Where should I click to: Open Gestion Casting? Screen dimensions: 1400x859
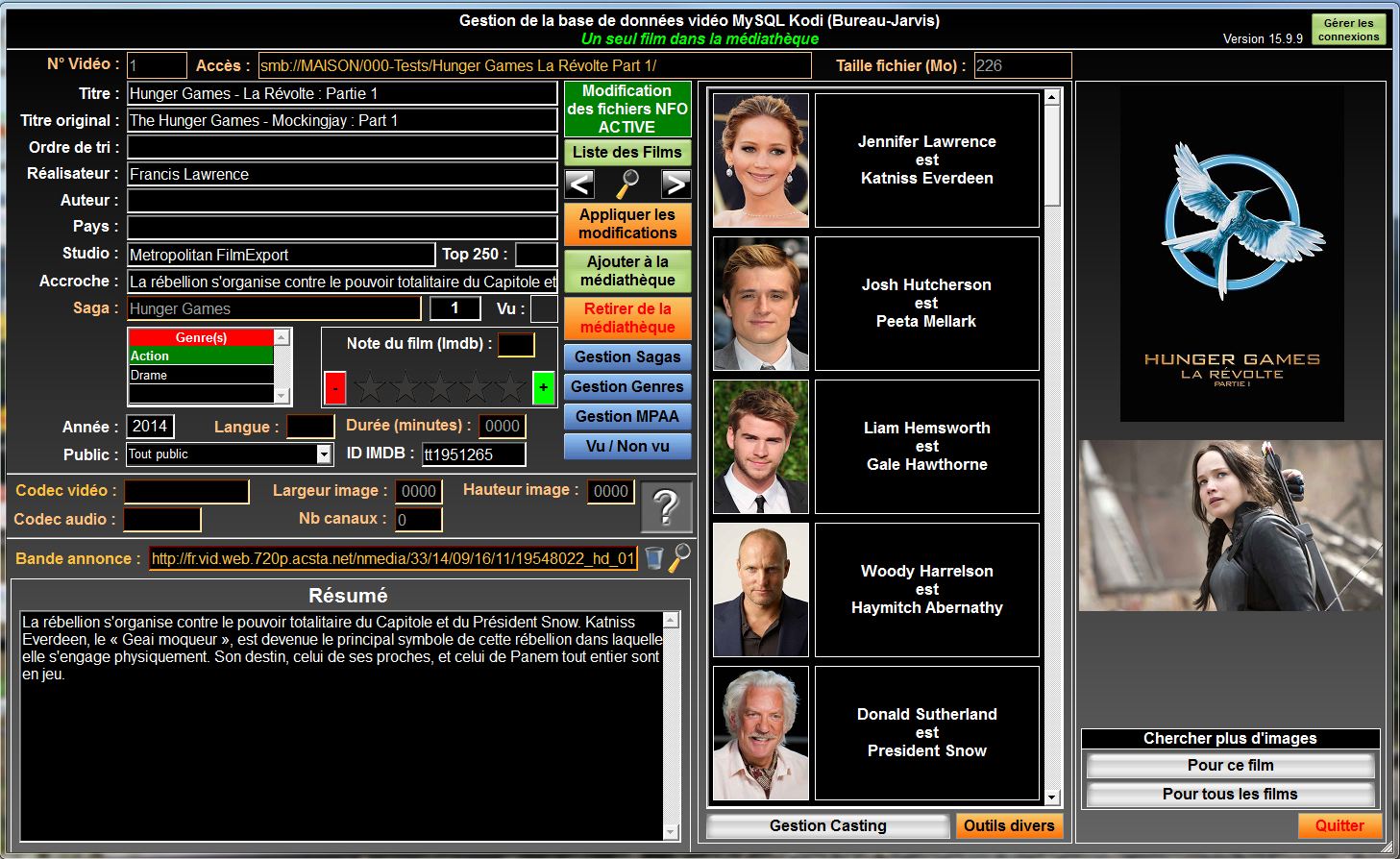tap(828, 825)
